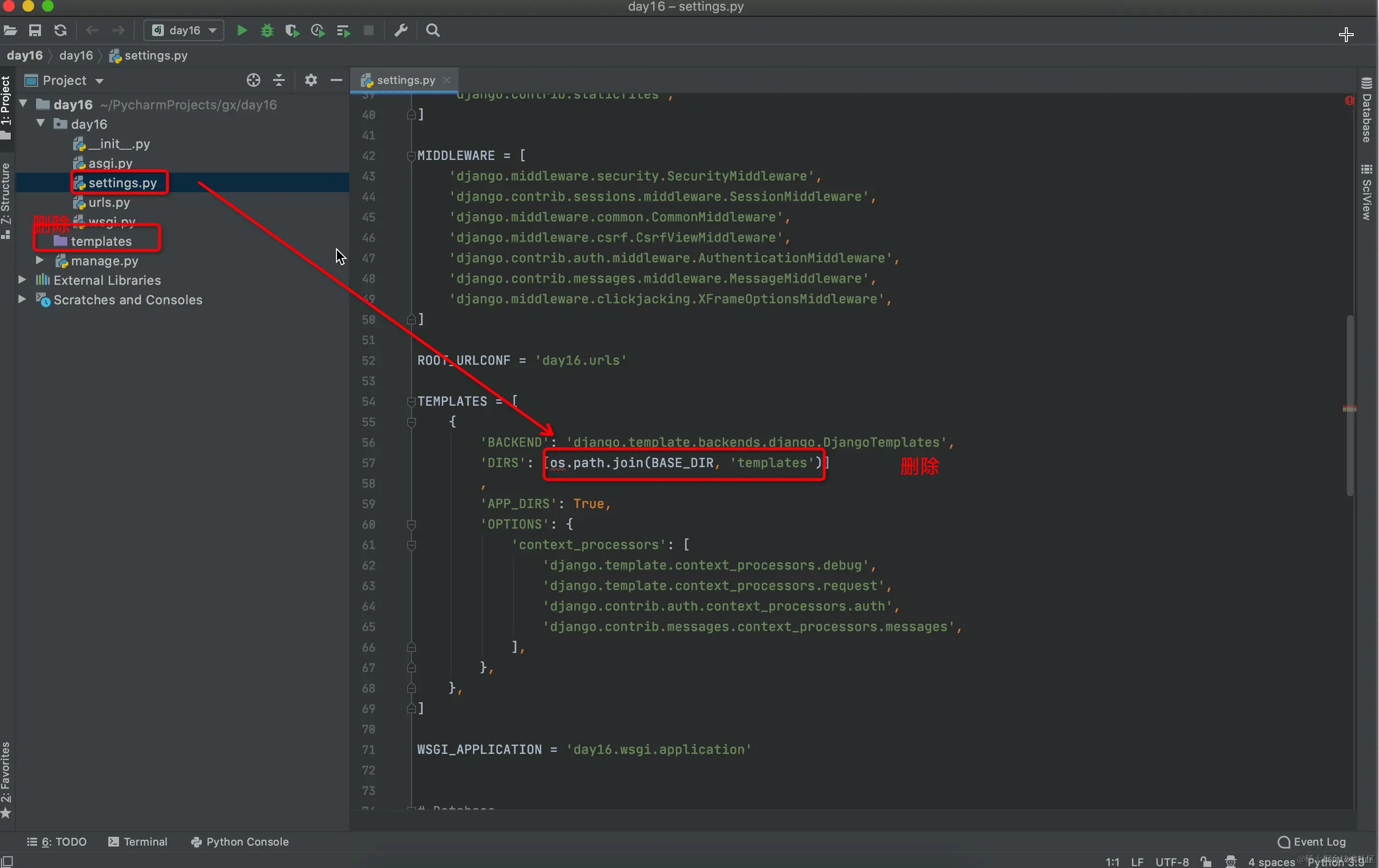This screenshot has width=1379, height=868.
Task: Click the Search Everywhere magnifier icon
Action: pos(433,30)
